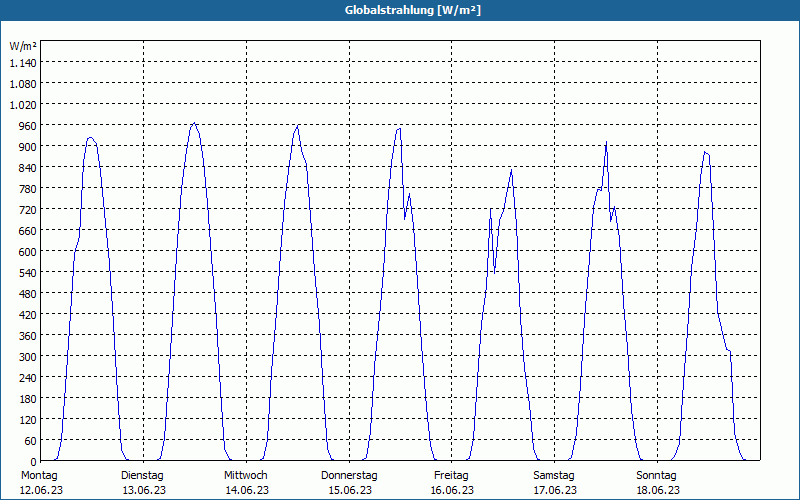Click the 780 y-axis label
The image size is (800, 500).
coord(28,189)
